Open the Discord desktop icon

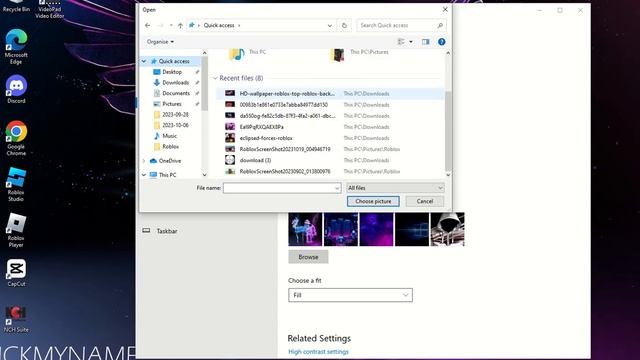click(x=16, y=89)
